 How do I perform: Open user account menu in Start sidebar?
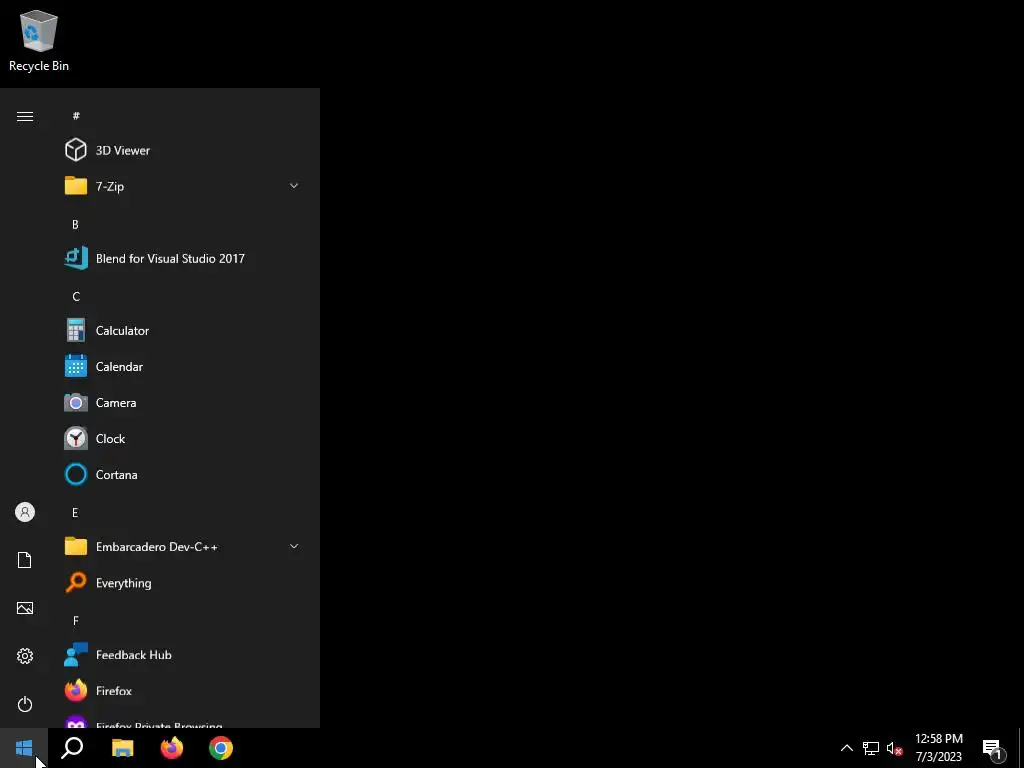point(25,512)
